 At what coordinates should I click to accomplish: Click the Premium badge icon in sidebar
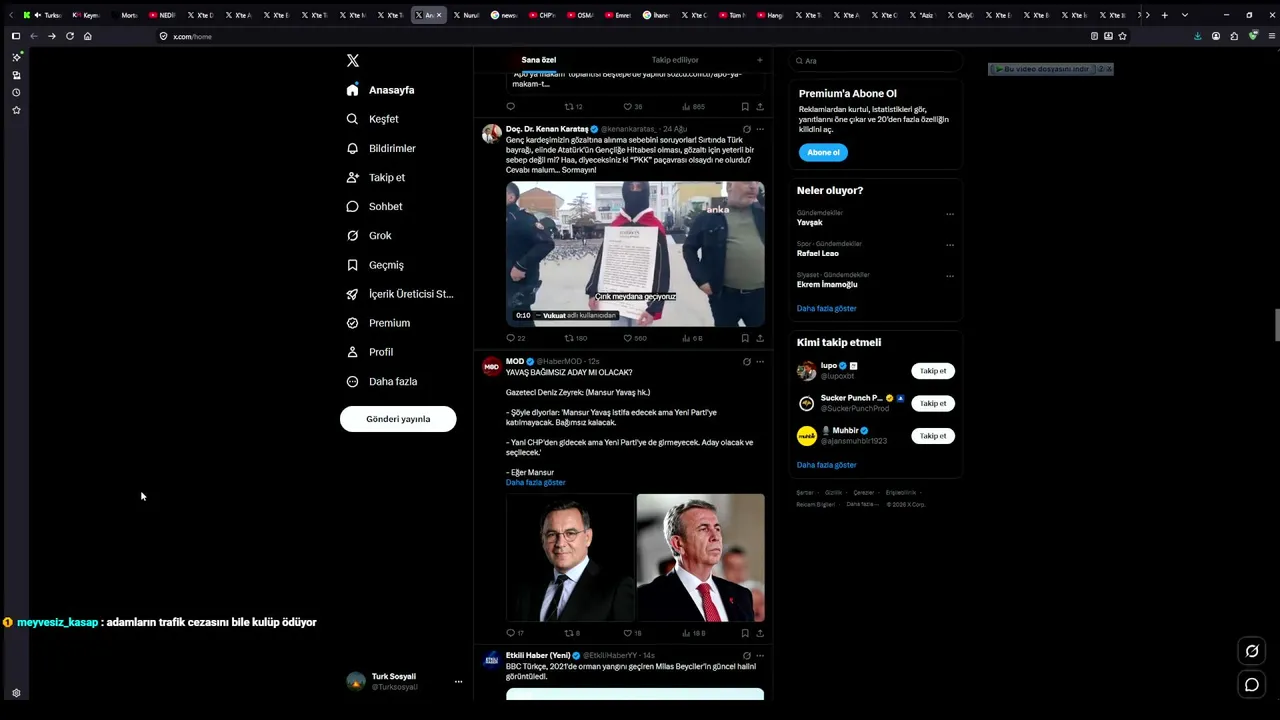(352, 323)
